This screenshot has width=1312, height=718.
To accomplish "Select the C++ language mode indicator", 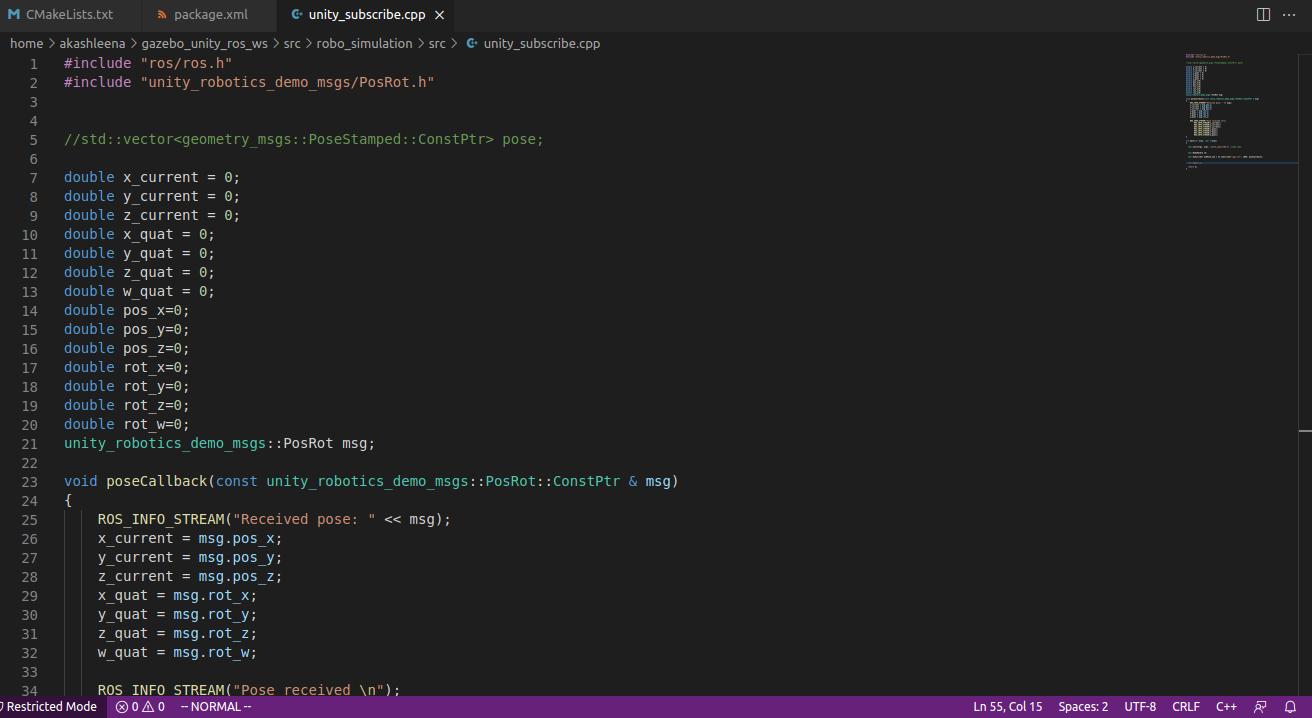I will tap(1226, 706).
